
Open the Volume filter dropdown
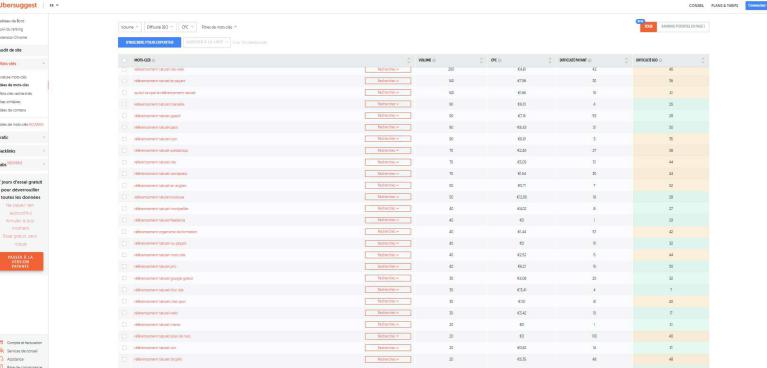130,27
